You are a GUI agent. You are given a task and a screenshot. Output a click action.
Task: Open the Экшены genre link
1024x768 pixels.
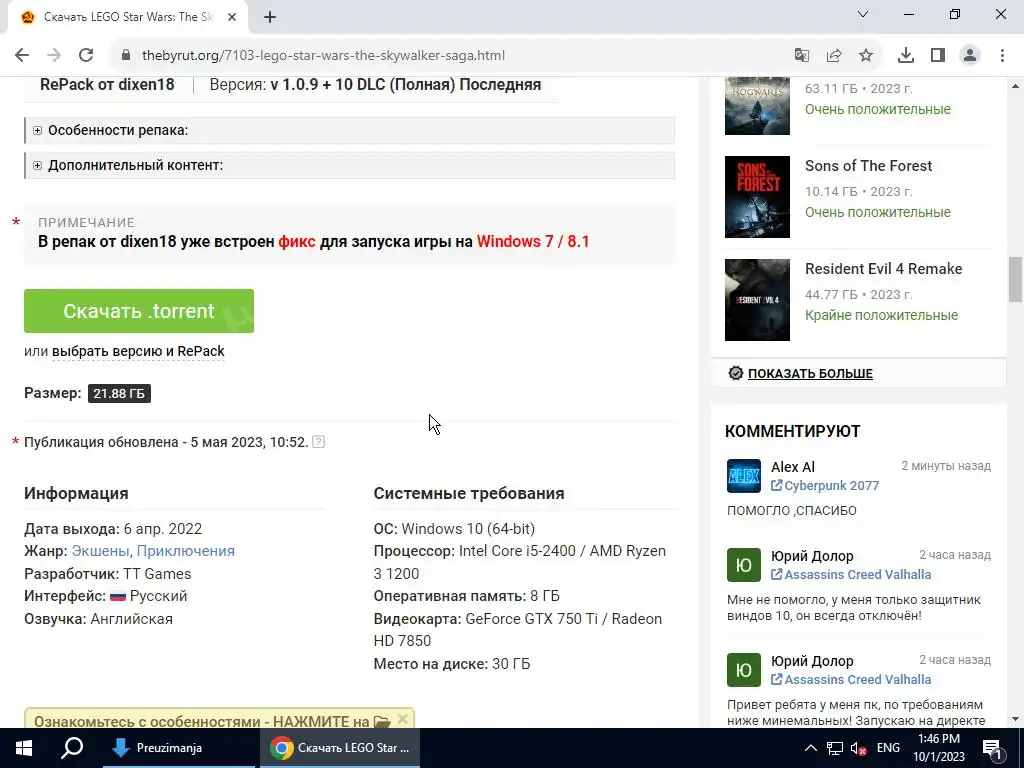tap(100, 551)
